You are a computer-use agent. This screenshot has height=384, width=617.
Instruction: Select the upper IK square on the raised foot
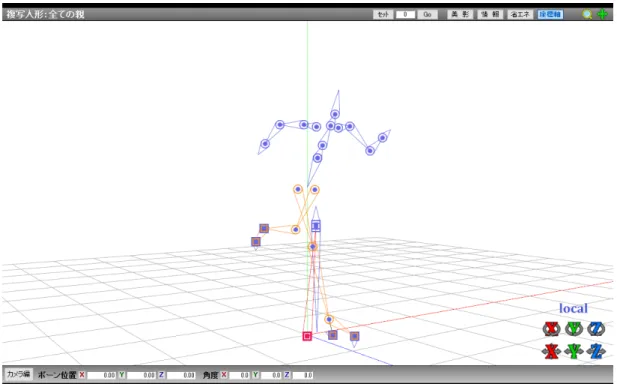pos(264,228)
